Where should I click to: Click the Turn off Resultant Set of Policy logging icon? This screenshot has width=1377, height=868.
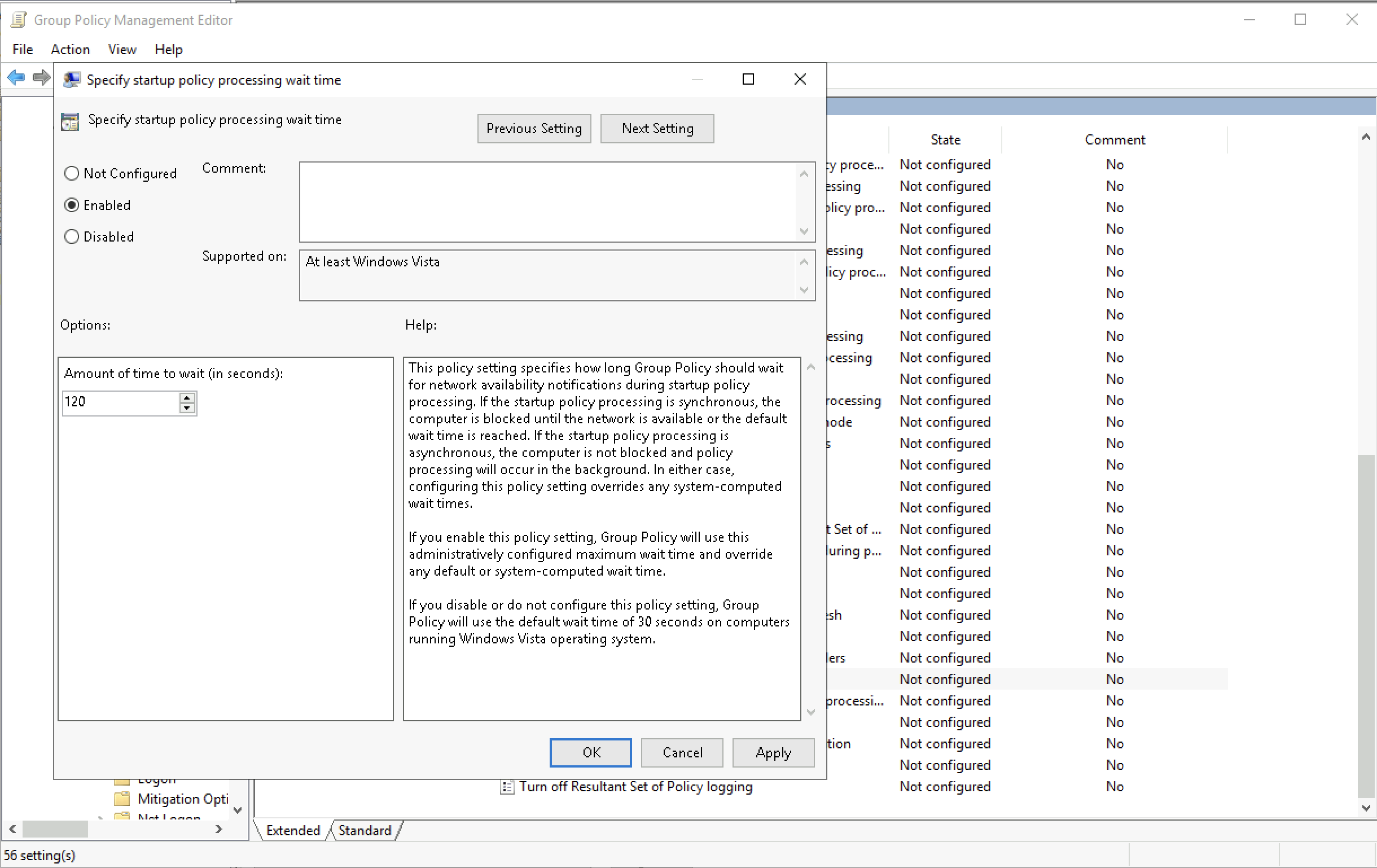click(x=507, y=787)
